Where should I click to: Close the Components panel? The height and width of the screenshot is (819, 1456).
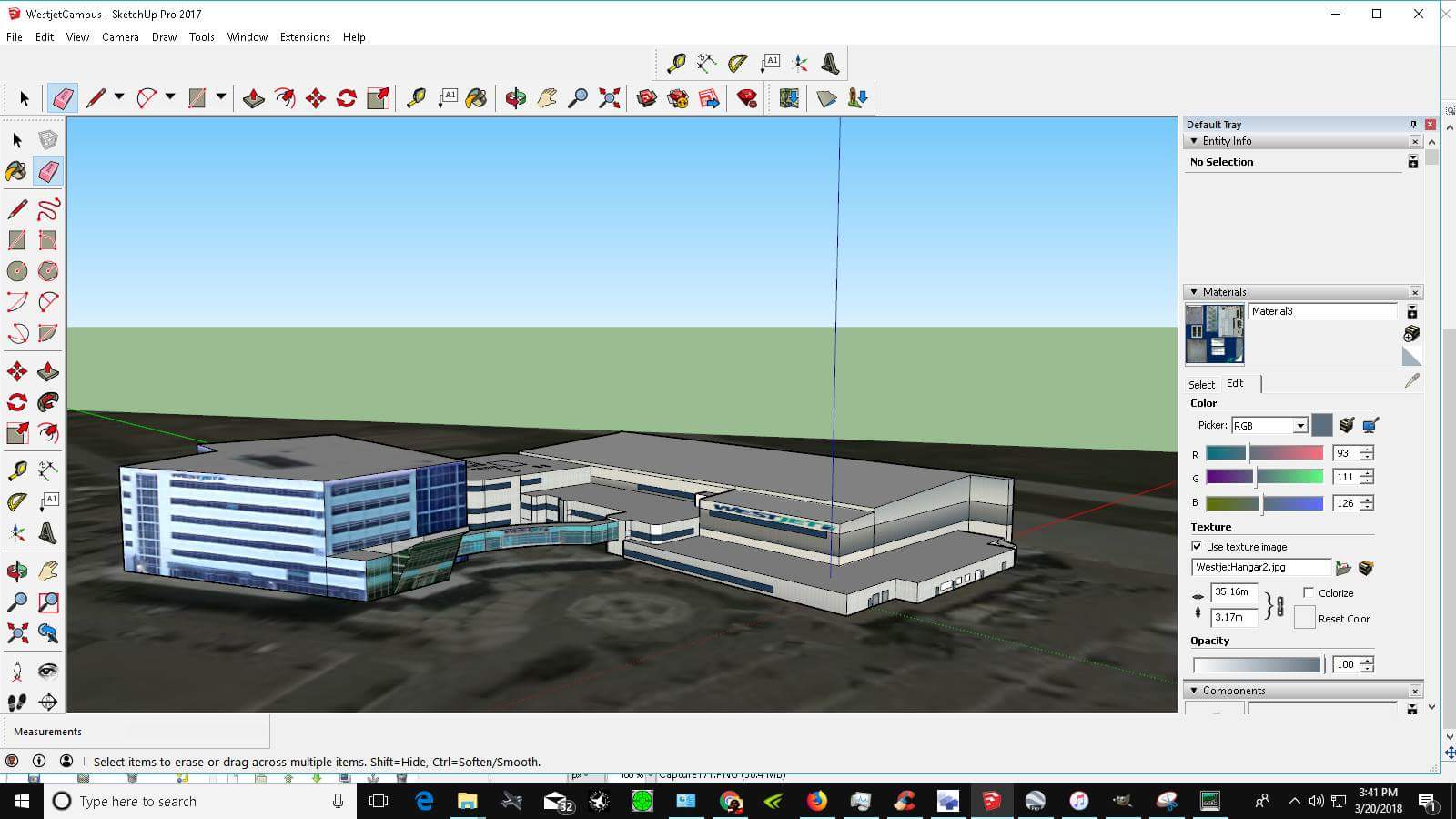pyautogui.click(x=1416, y=690)
